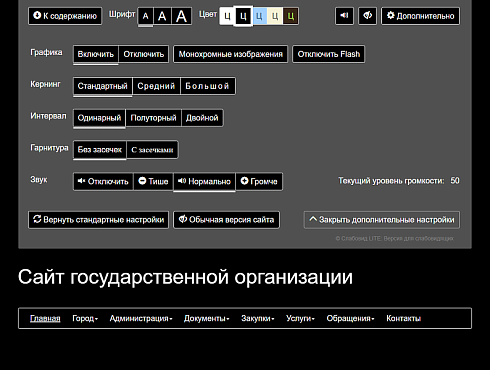
Task: Lower volume with Тише button
Action: tap(153, 181)
